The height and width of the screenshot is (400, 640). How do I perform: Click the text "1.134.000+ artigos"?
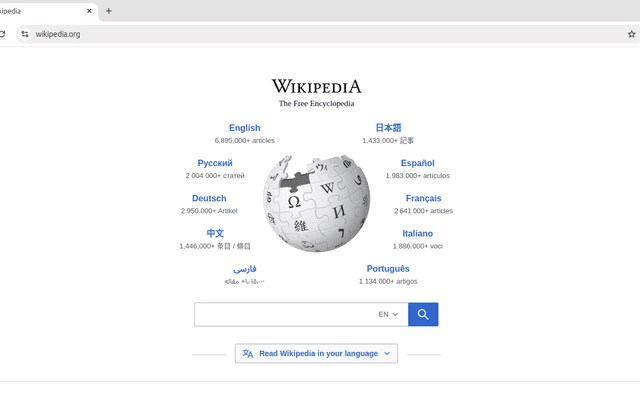tap(388, 281)
